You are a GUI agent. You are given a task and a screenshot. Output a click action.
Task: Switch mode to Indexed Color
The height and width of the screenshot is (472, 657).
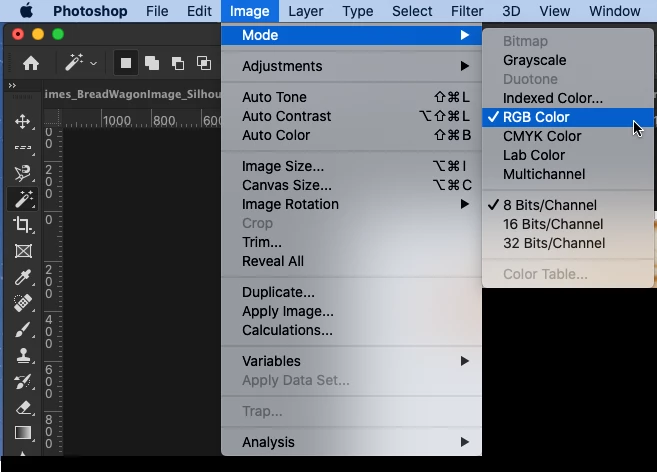pyautogui.click(x=568, y=98)
